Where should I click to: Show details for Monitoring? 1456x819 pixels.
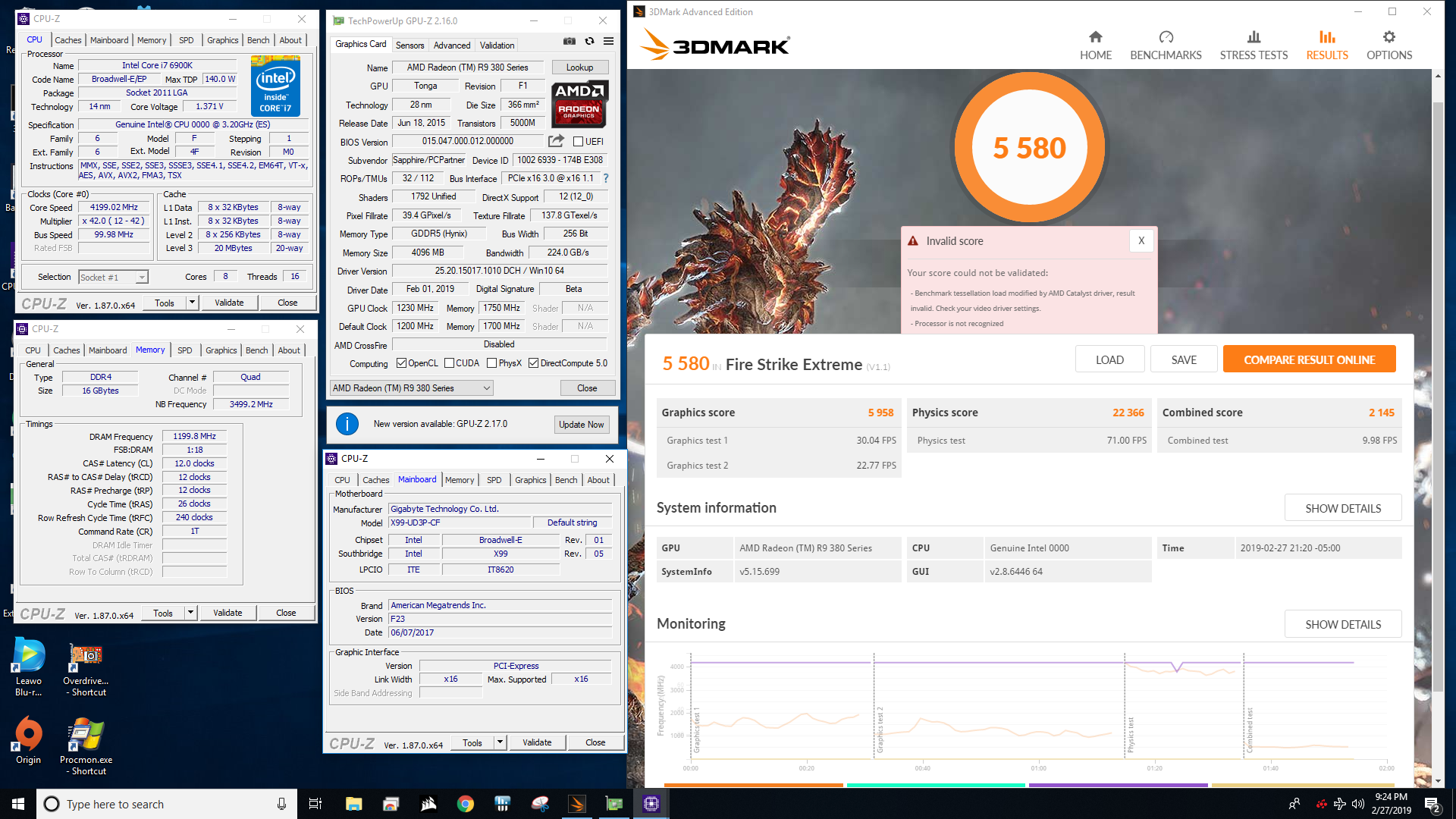1342,624
